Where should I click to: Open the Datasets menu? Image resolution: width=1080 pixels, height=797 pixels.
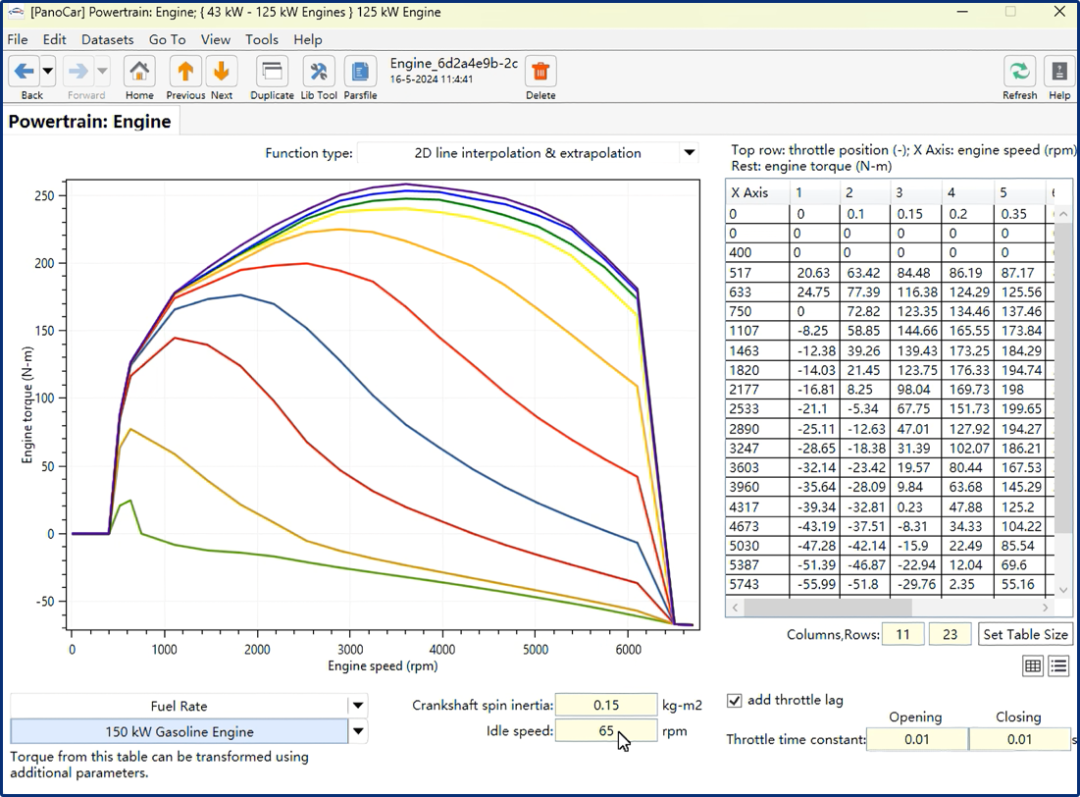point(107,39)
